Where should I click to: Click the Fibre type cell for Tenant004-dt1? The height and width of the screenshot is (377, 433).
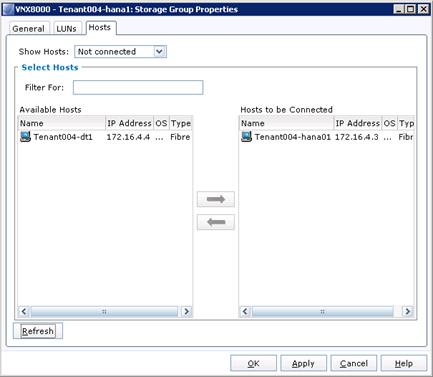click(180, 137)
